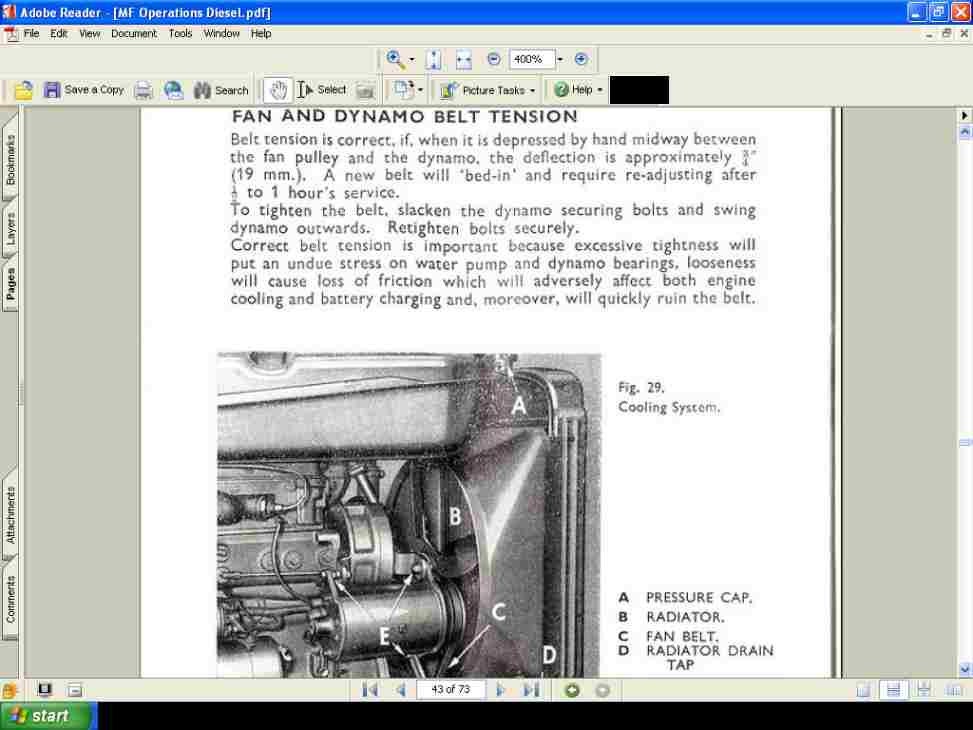Activate the Select text tool
Screen dimensions: 973x730
tap(321, 90)
